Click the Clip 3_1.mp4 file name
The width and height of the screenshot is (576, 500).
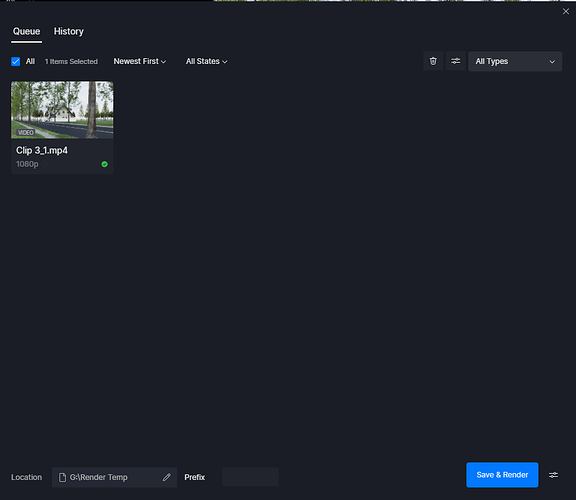point(42,150)
